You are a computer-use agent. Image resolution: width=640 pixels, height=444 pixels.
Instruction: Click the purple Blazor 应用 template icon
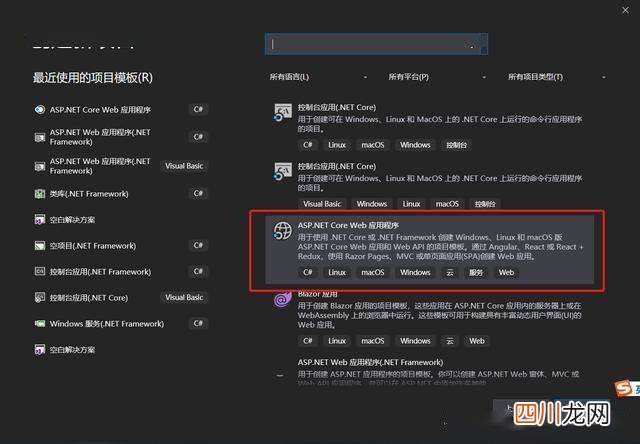coord(282,300)
